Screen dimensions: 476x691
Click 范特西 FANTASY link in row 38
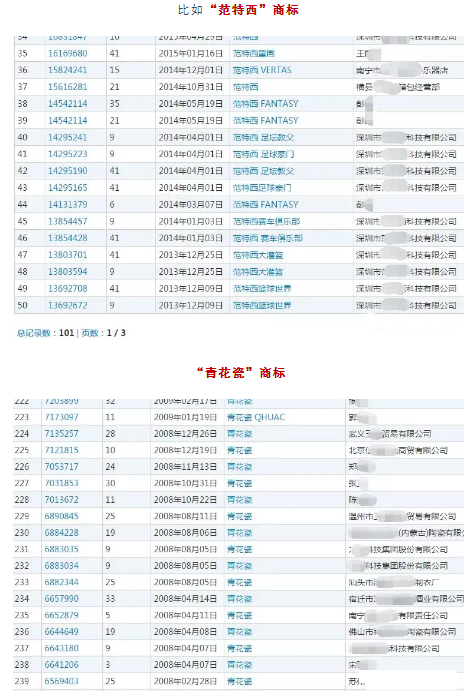tap(265, 104)
